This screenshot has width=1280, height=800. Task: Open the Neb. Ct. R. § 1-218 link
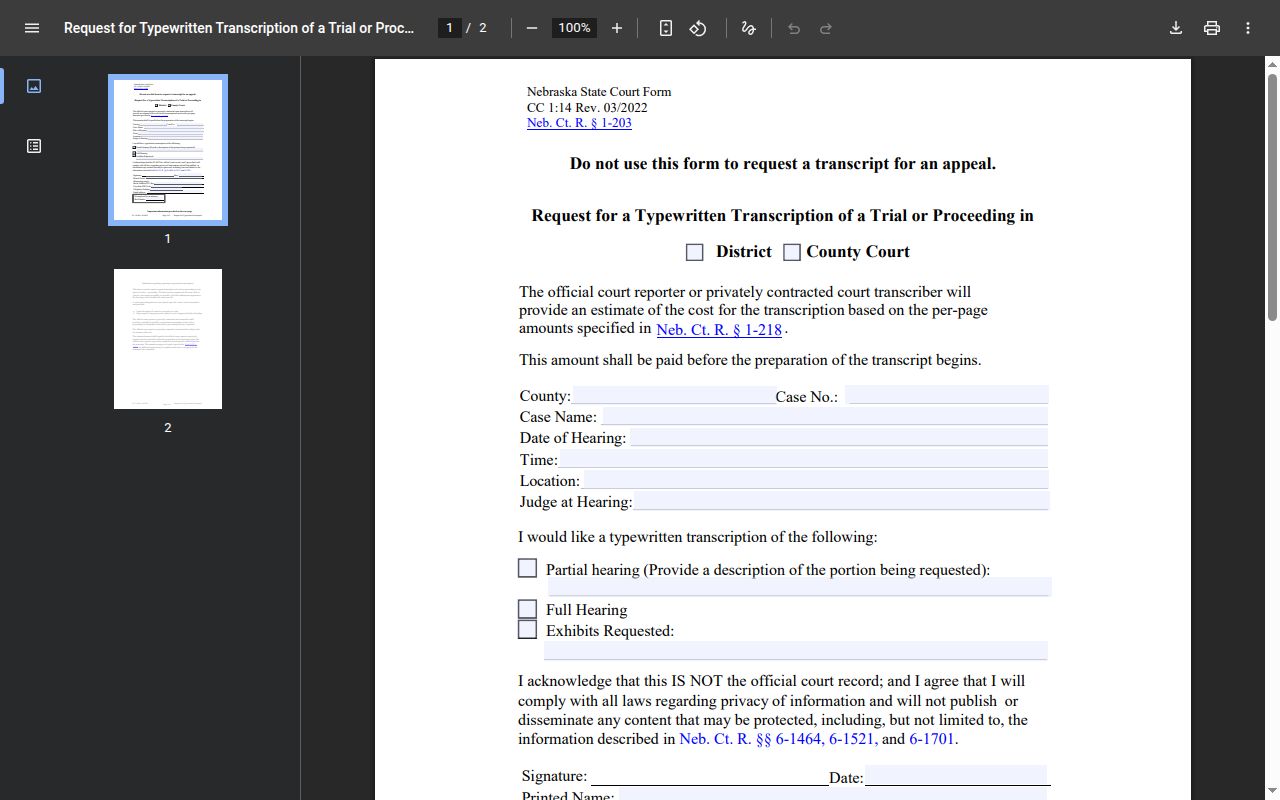(719, 329)
